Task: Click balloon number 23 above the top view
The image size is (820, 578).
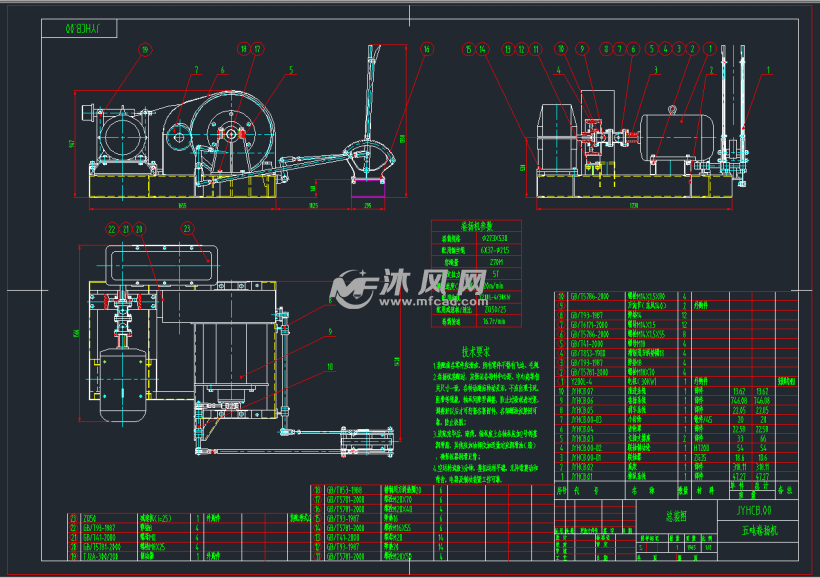Action: [x=187, y=229]
